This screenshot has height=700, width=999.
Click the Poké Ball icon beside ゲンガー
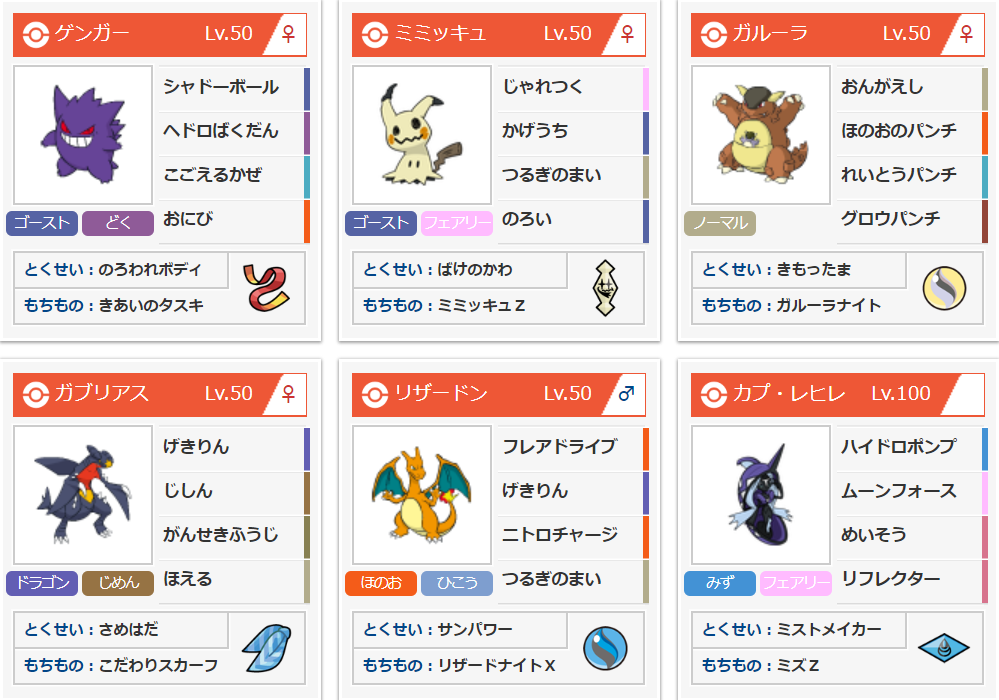pos(36,34)
